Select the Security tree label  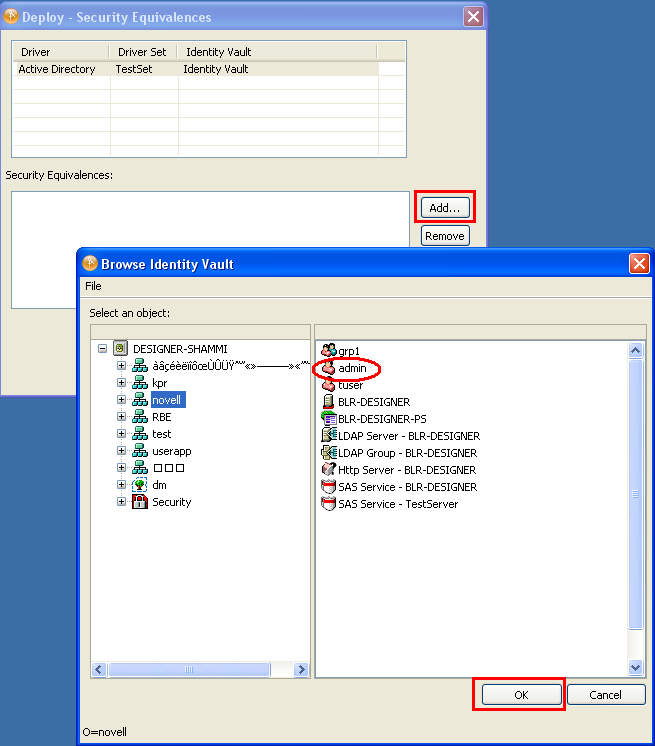[x=172, y=502]
